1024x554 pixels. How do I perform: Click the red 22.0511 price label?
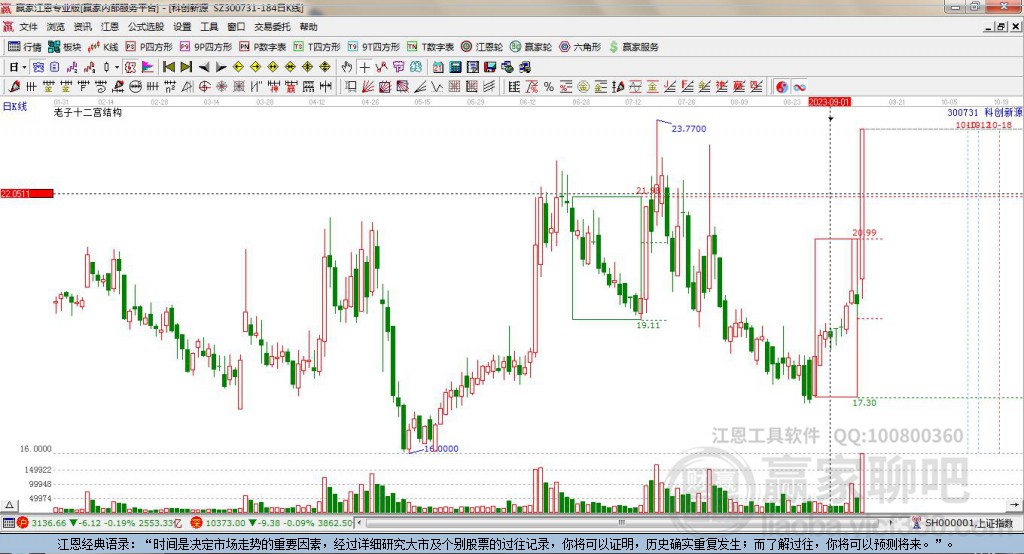coord(27,193)
